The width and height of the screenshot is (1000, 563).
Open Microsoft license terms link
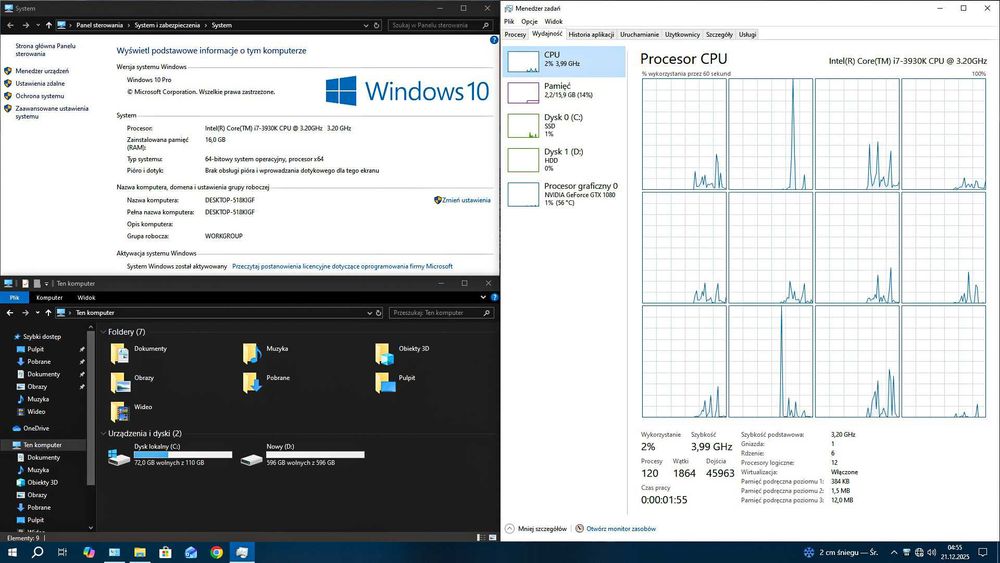(x=342, y=267)
